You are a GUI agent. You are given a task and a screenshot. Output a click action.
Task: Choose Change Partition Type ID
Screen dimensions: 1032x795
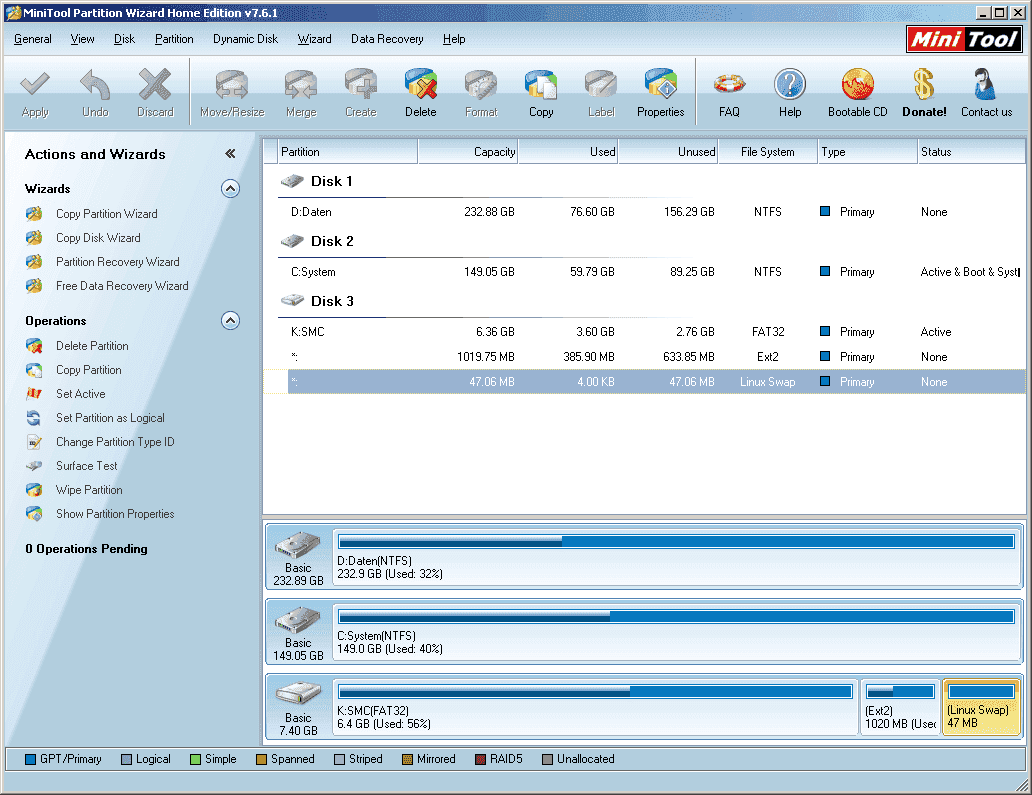click(x=115, y=442)
